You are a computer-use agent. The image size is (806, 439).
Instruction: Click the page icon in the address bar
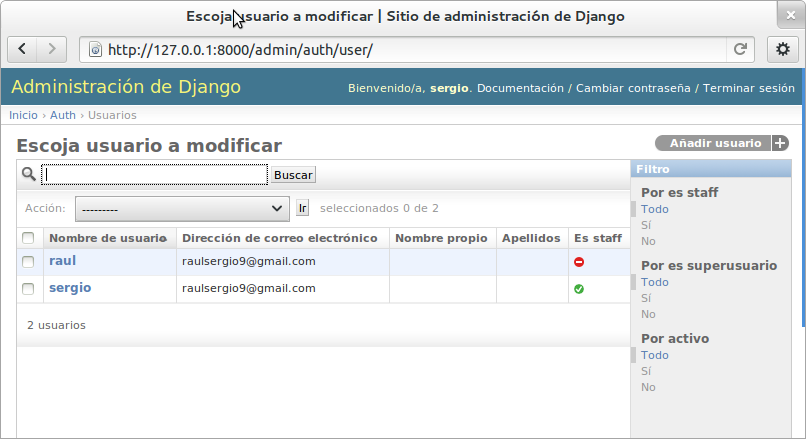coord(95,50)
